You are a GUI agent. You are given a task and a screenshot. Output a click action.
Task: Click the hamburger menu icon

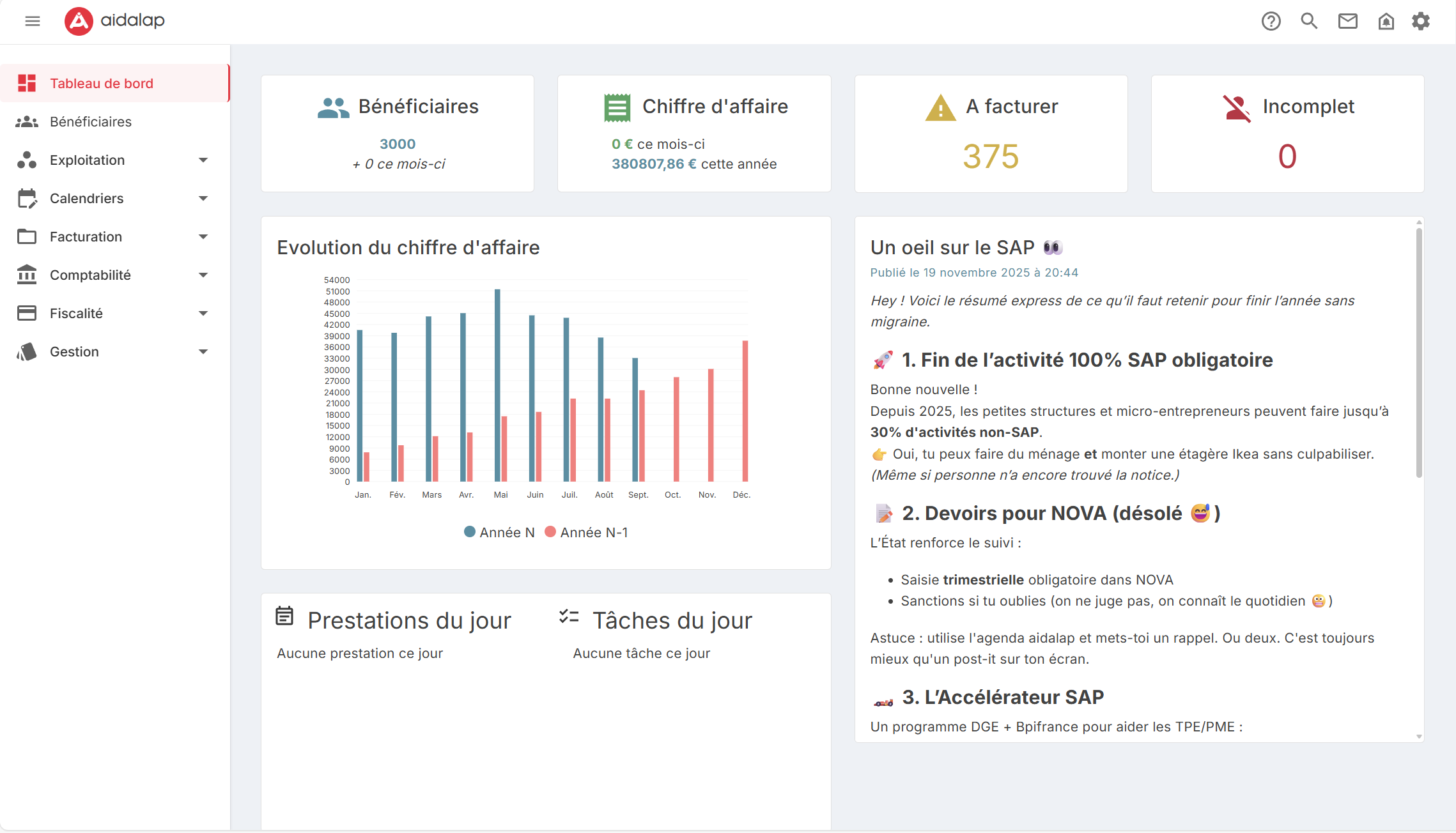33,21
